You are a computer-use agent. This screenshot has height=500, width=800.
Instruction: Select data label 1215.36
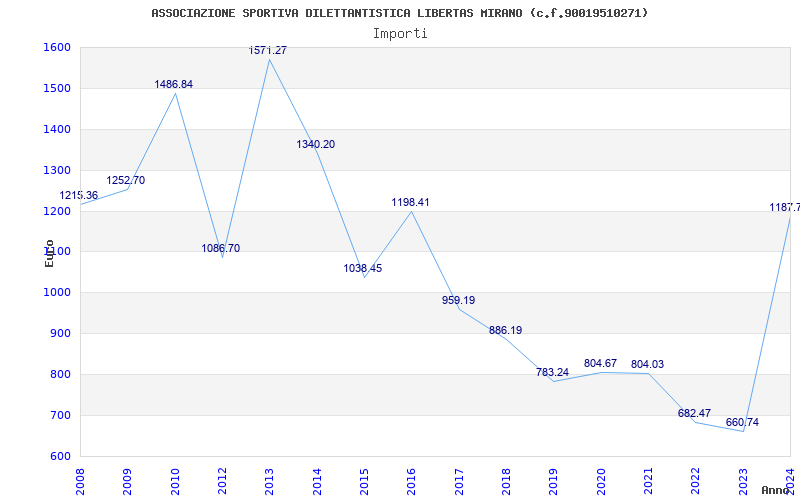79,195
